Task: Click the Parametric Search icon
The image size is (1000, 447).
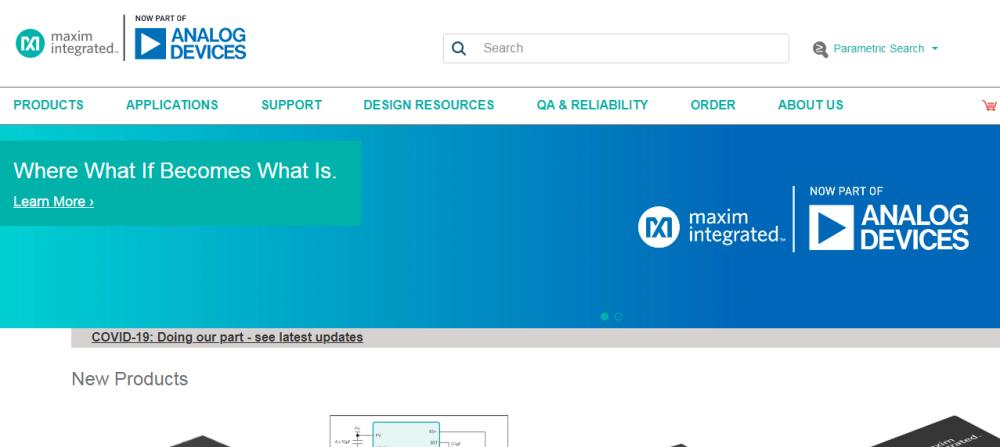Action: (x=821, y=49)
